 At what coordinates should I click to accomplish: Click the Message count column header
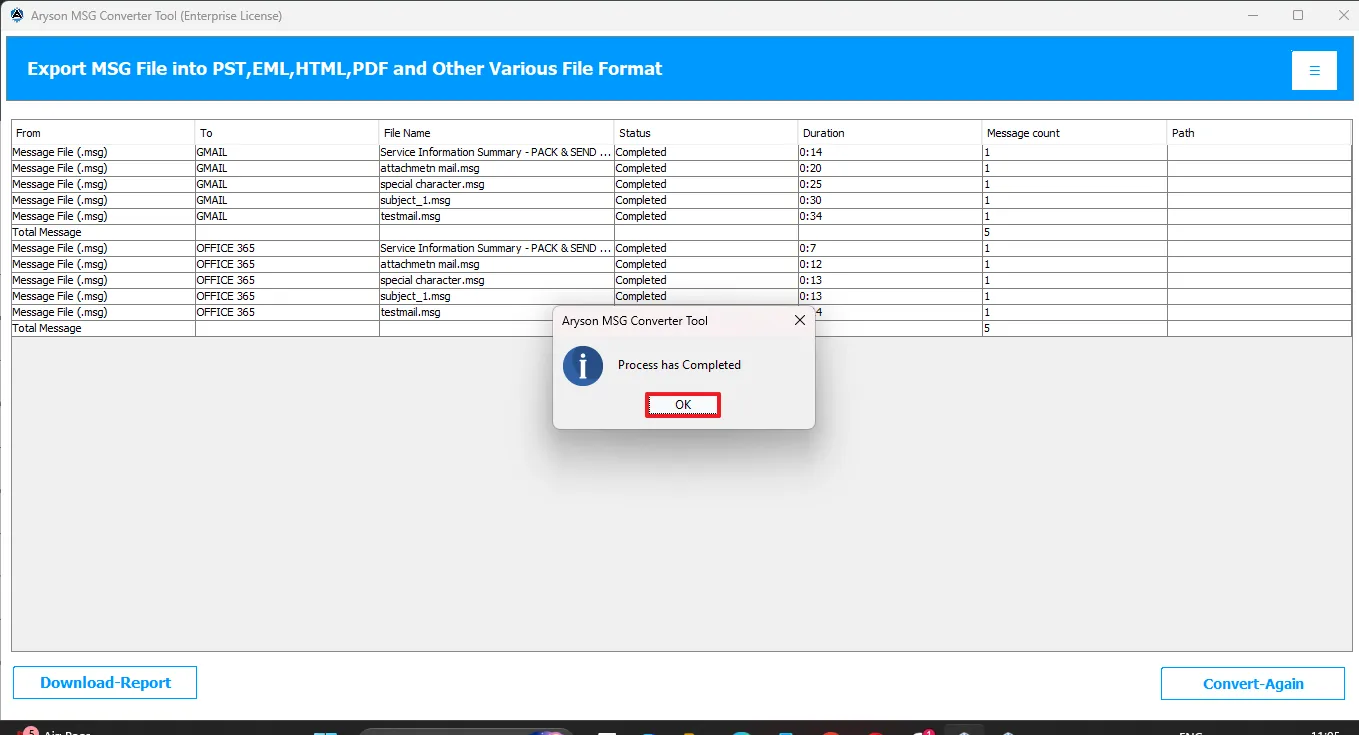point(1074,133)
